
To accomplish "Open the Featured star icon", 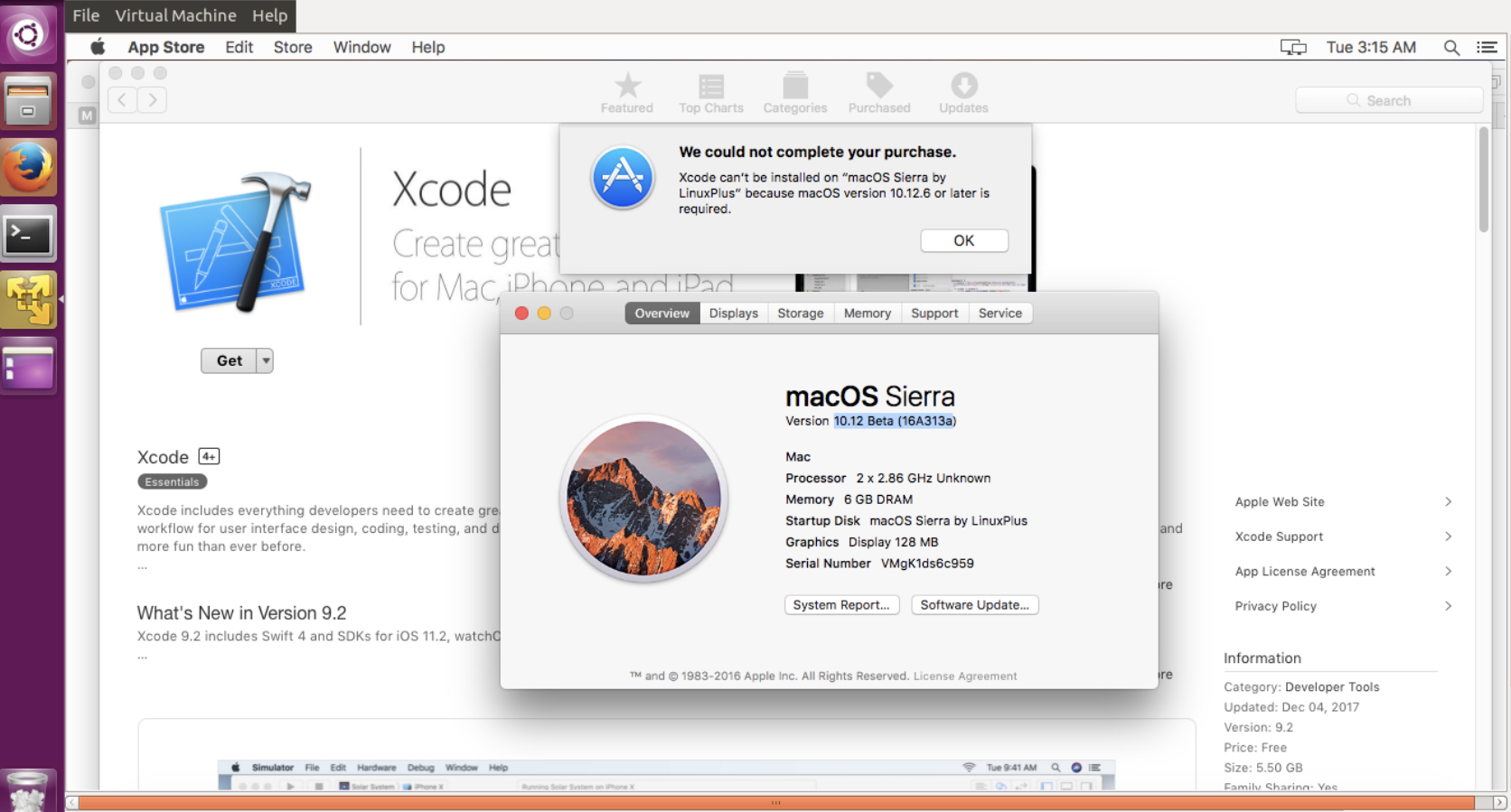I will 627,87.
